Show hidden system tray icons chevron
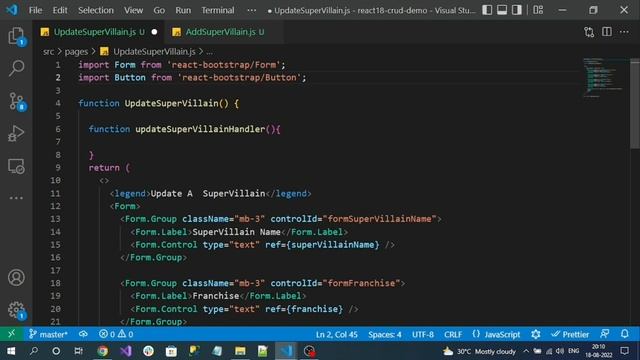Screen dimensions: 640x360 tap(526, 351)
